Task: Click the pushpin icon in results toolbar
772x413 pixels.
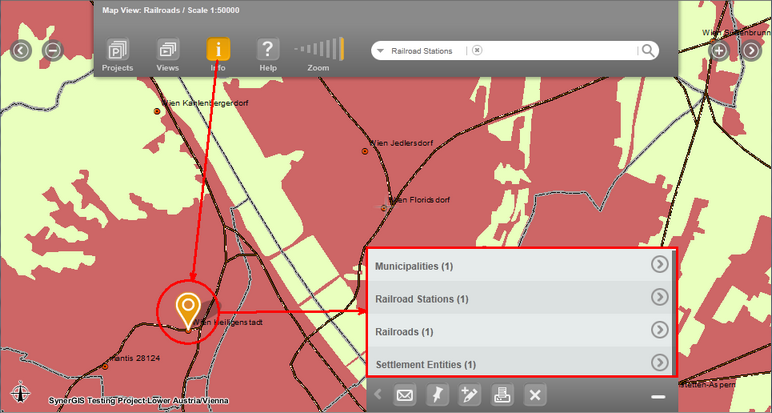Action: coord(437,395)
